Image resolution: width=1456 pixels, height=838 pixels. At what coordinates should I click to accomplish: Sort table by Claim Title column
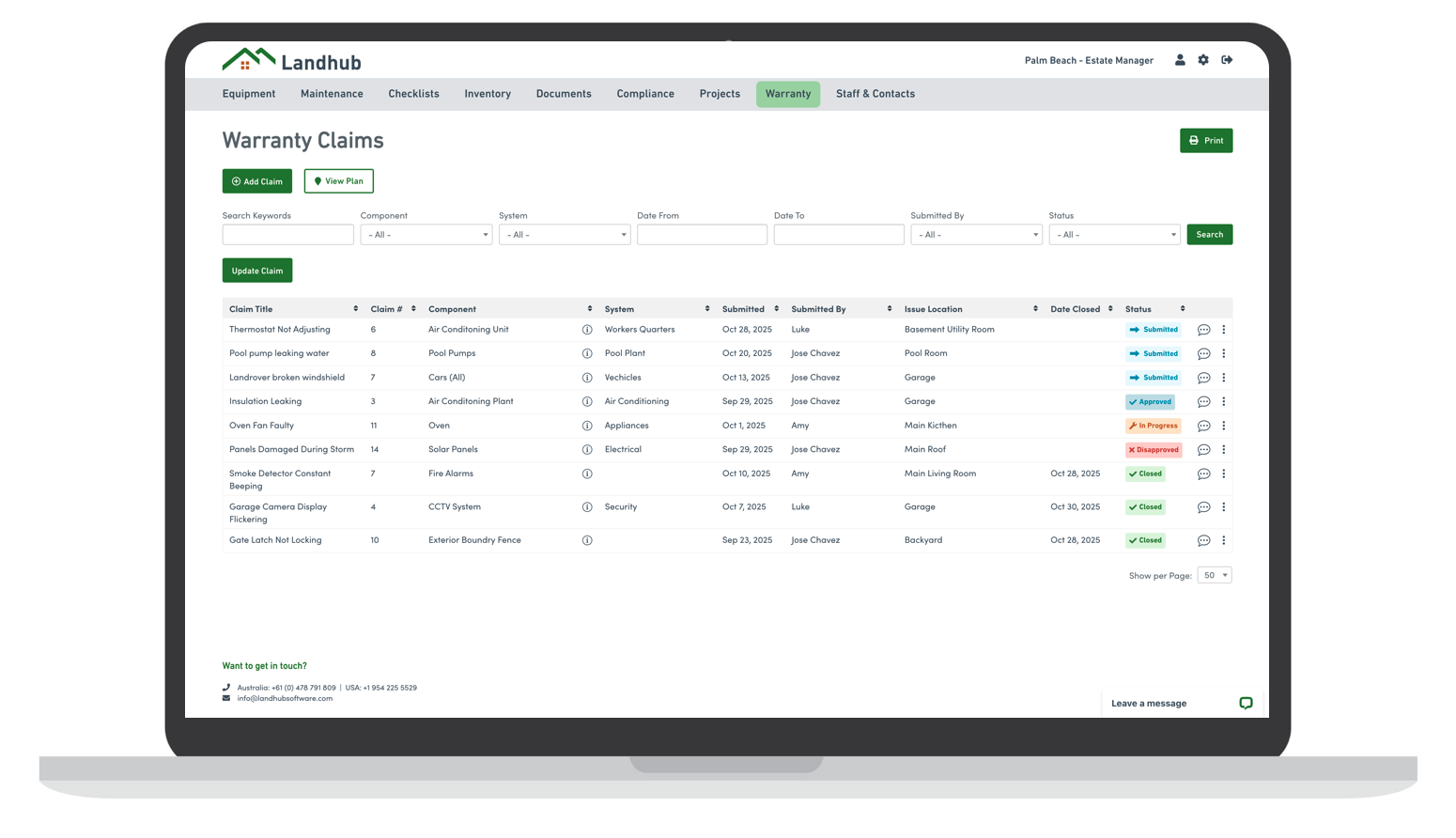355,309
